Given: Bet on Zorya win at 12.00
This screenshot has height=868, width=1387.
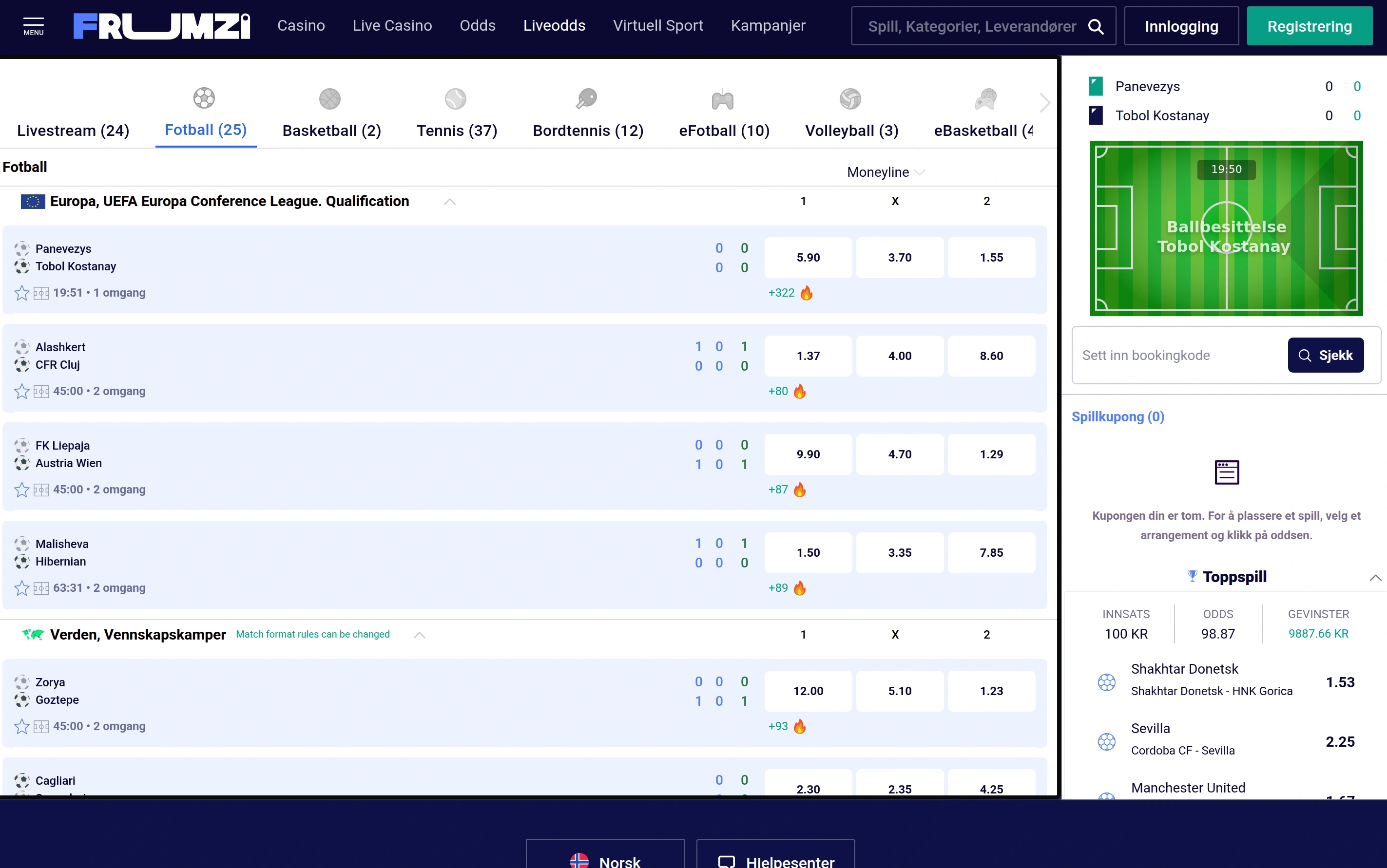Looking at the screenshot, I should tap(808, 691).
